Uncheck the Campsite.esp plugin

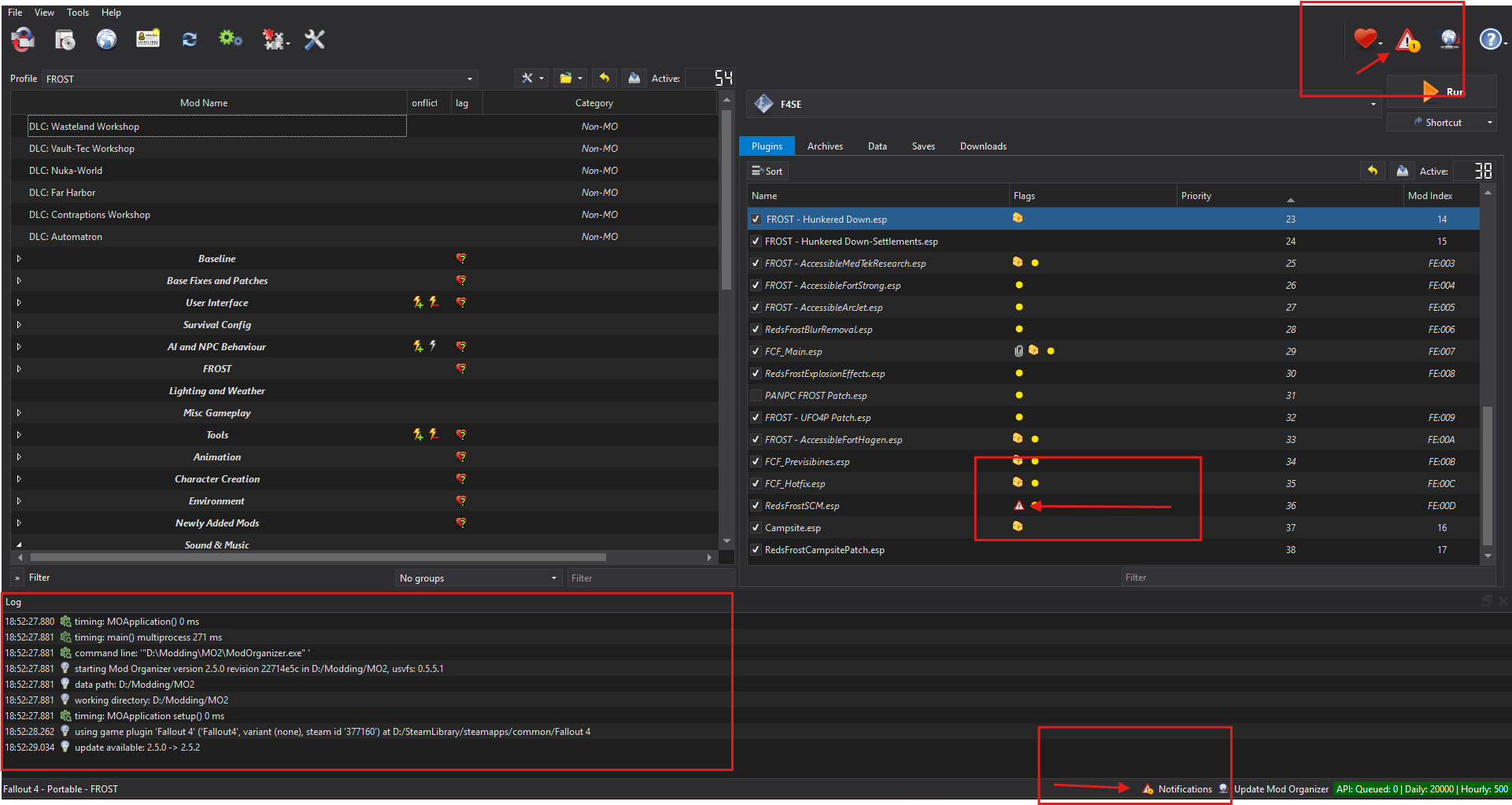click(x=756, y=528)
